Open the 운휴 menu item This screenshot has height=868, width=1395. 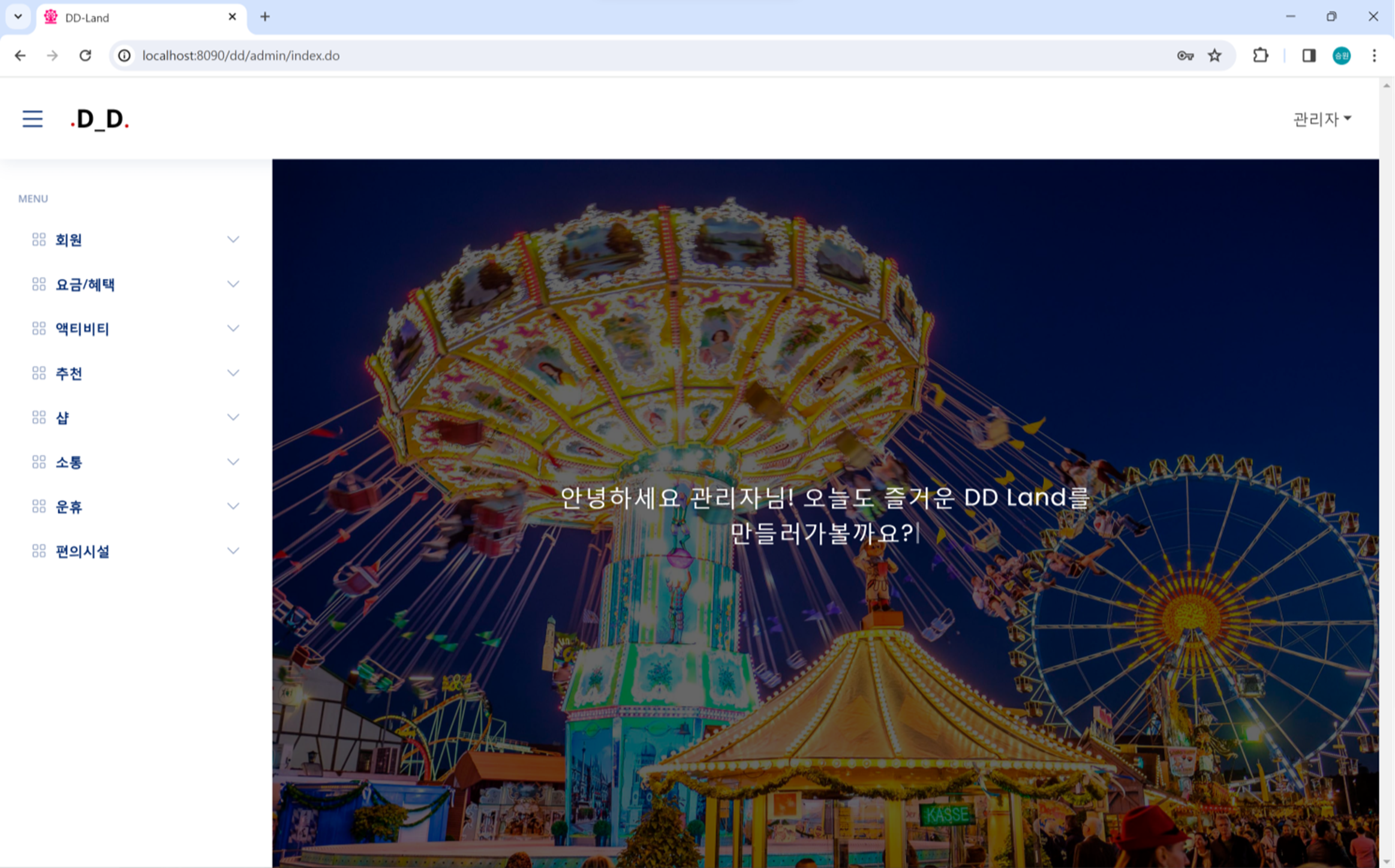click(136, 507)
